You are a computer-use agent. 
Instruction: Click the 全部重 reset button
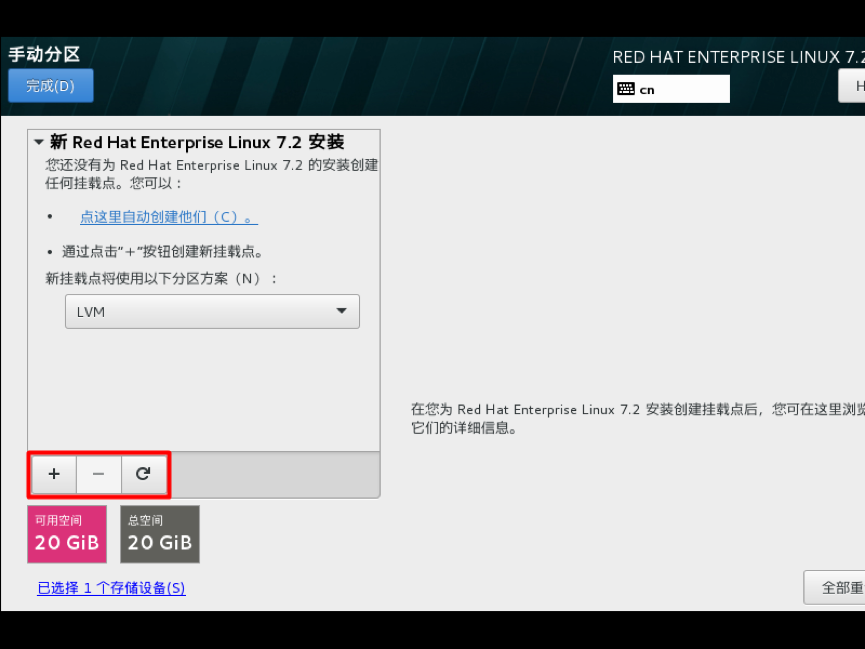click(834, 588)
